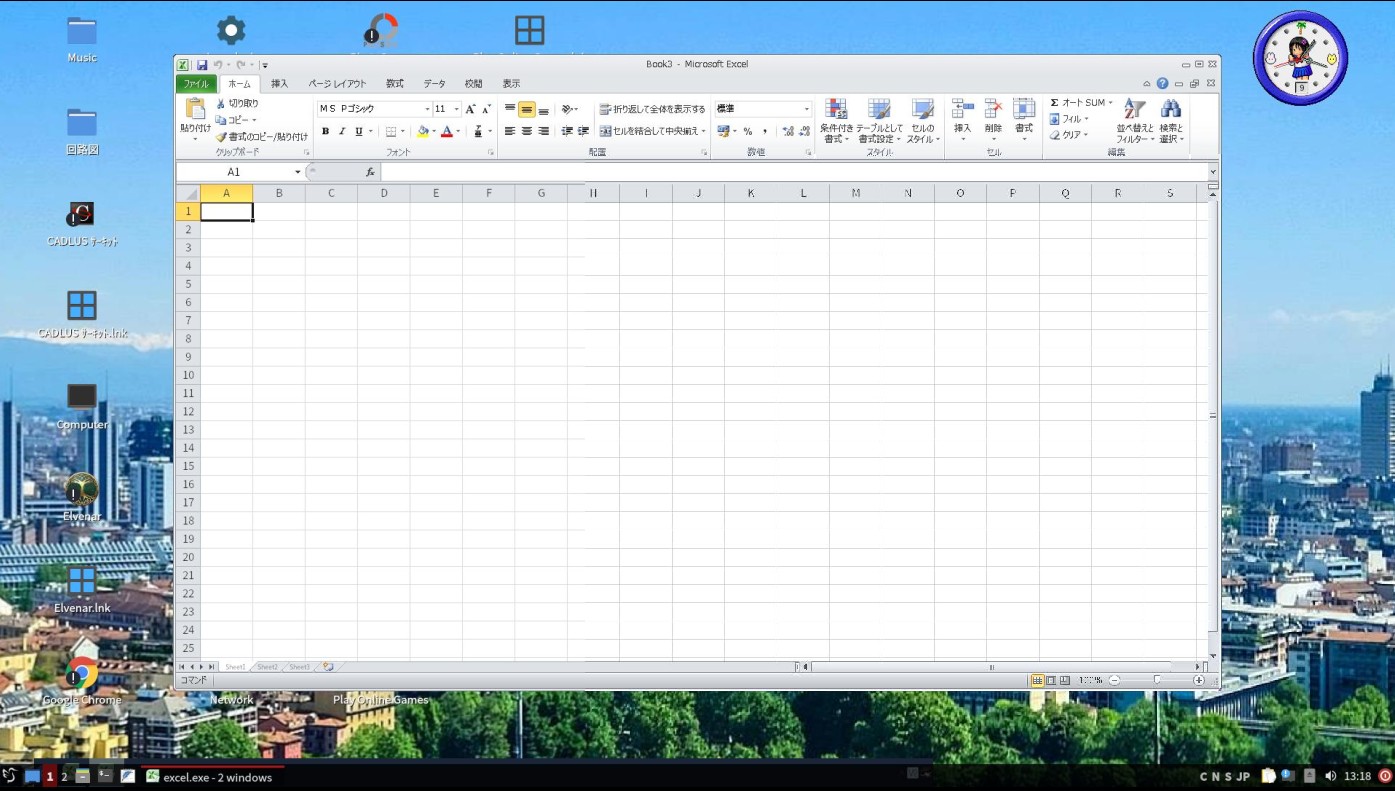1395x791 pixels.
Task: Click the Find & Select (検索と選択) icon
Action: click(x=1171, y=120)
